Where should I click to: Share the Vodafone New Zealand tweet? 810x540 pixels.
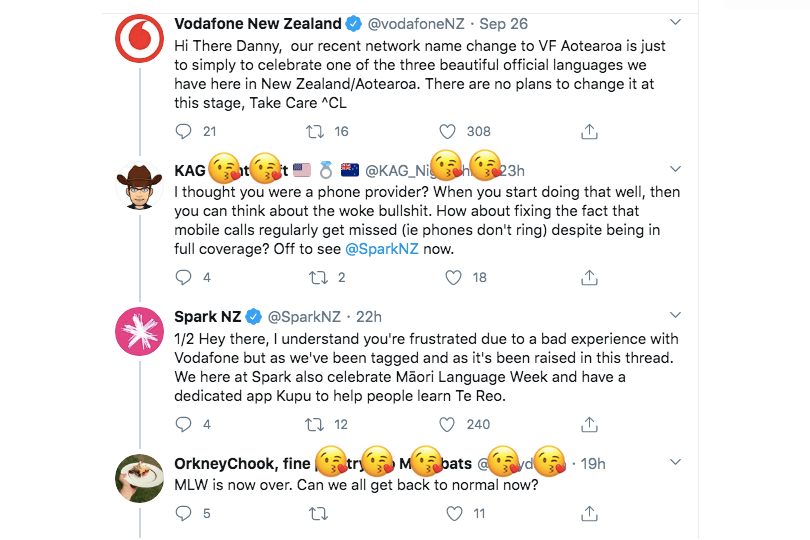point(589,131)
